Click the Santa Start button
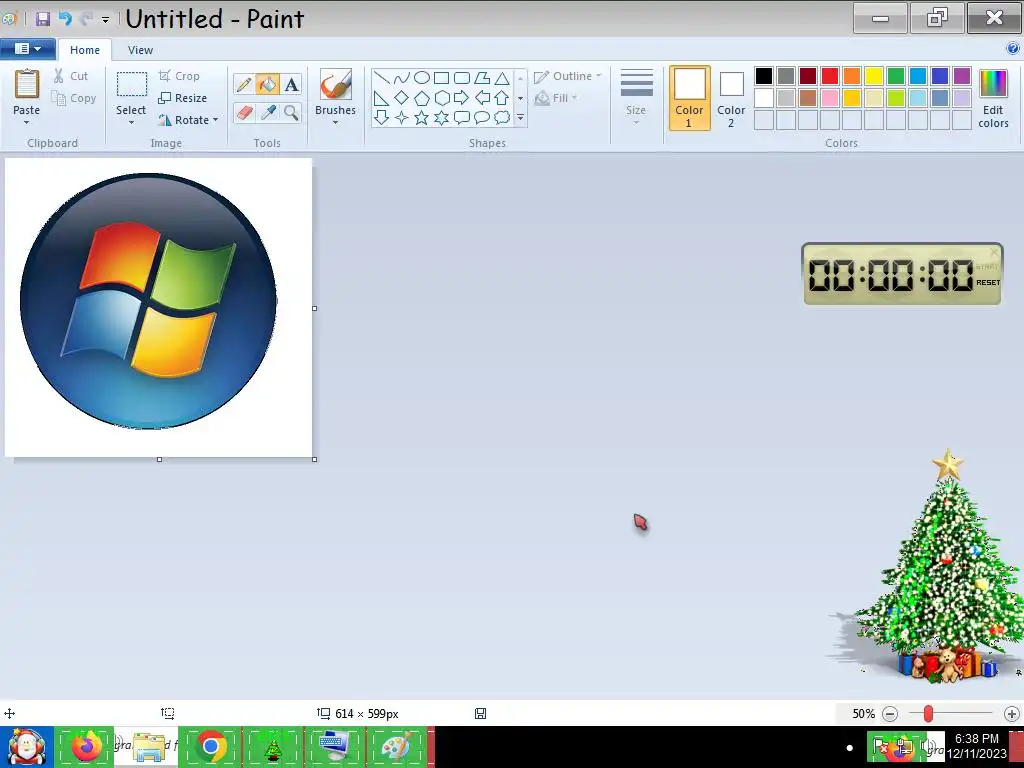This screenshot has width=1024, height=768. 26,746
